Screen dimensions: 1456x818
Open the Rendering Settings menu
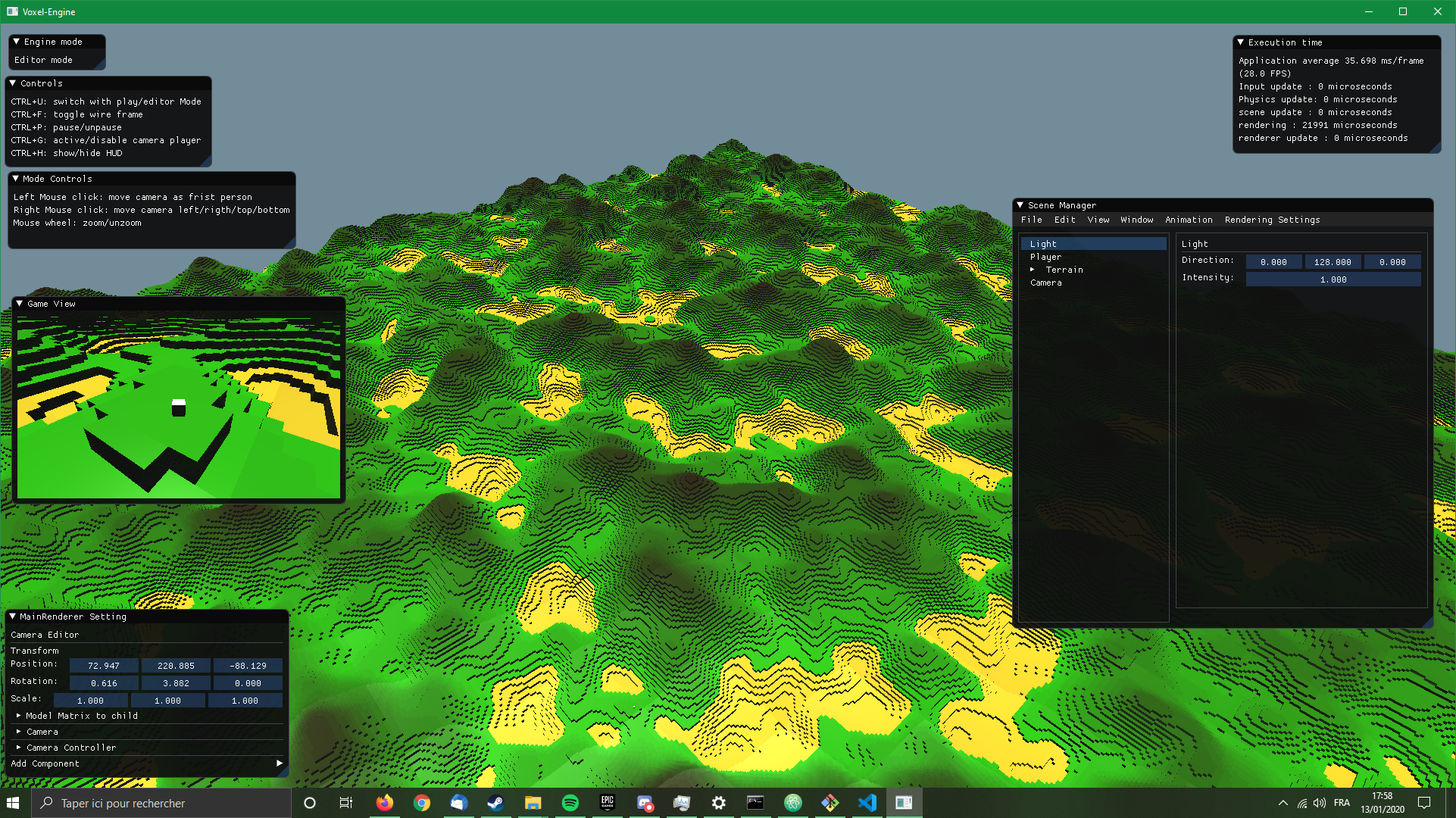(1272, 220)
